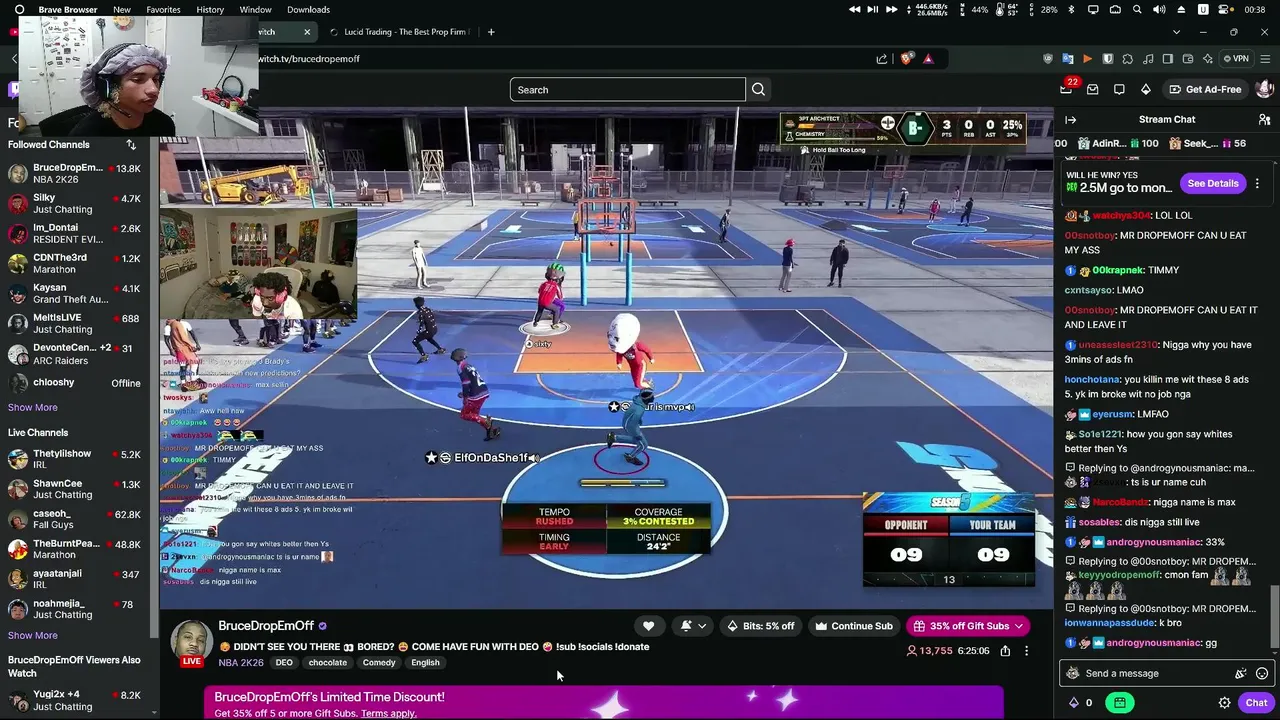Share the stream icon below video
The image size is (1280, 720).
[1005, 651]
